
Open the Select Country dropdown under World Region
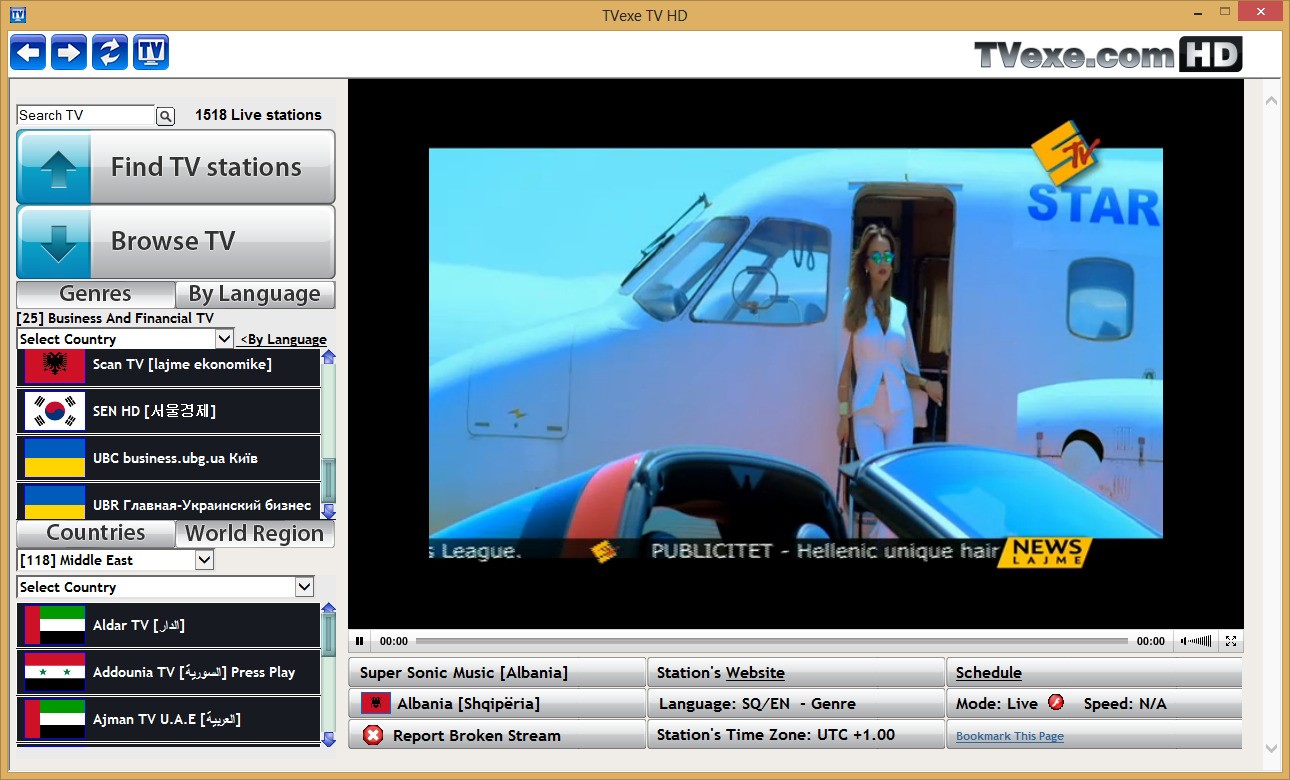click(165, 587)
